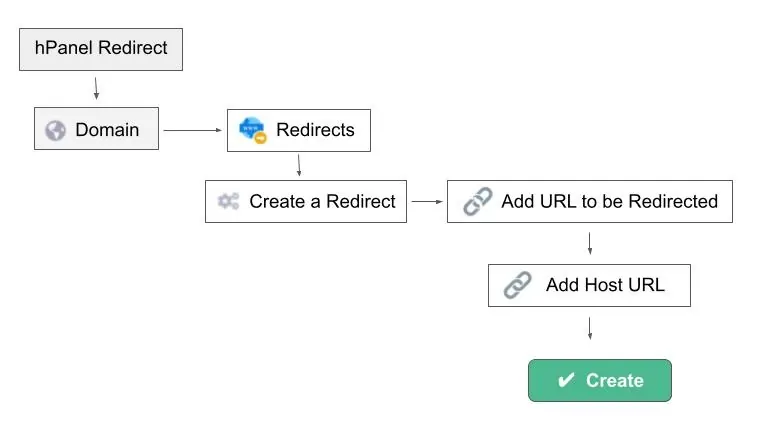The image size is (760, 429).
Task: Click the yellow badge on the Redirects icon
Action: 261,138
